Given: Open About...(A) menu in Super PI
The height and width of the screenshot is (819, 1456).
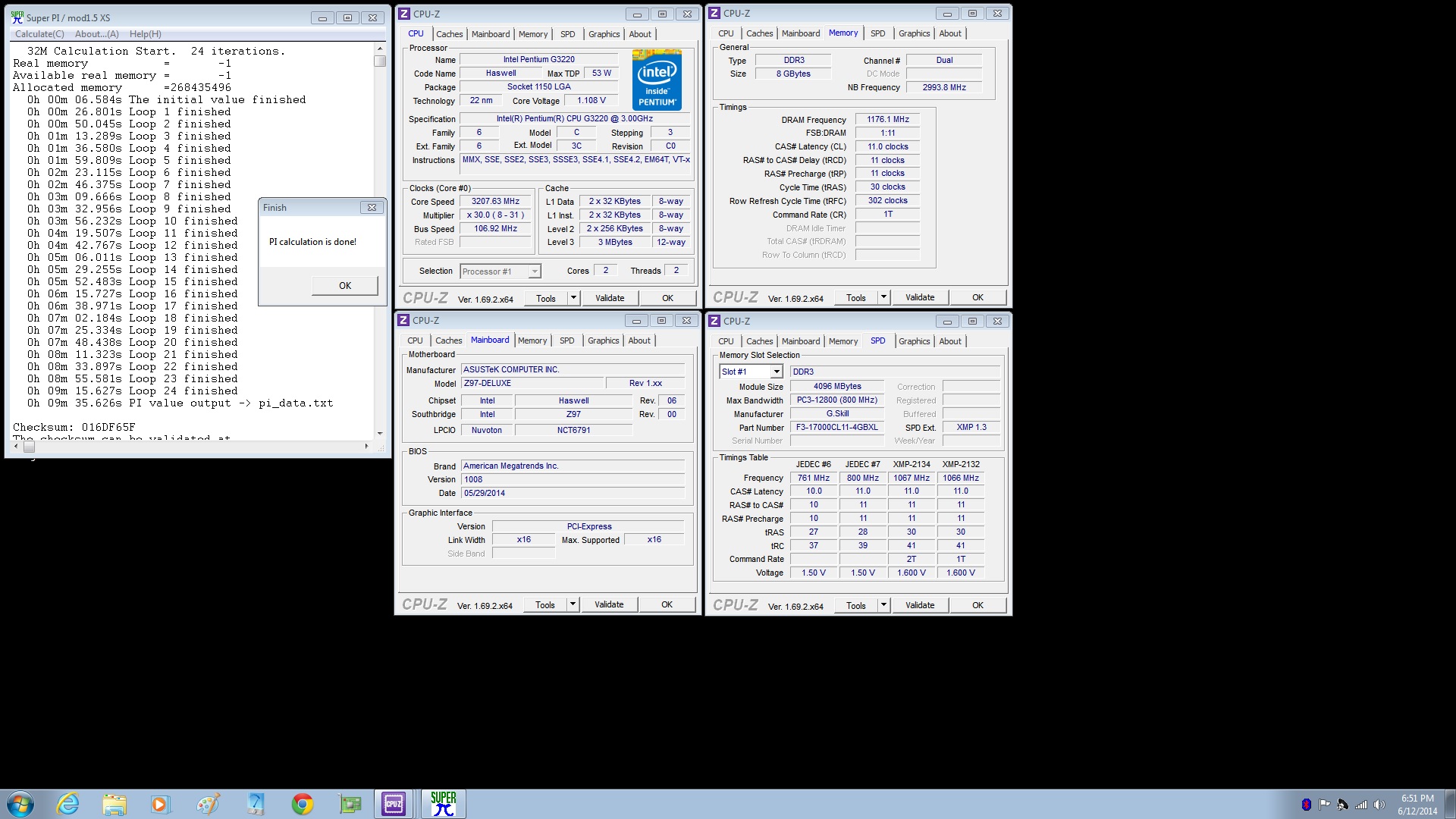Looking at the screenshot, I should [x=96, y=34].
